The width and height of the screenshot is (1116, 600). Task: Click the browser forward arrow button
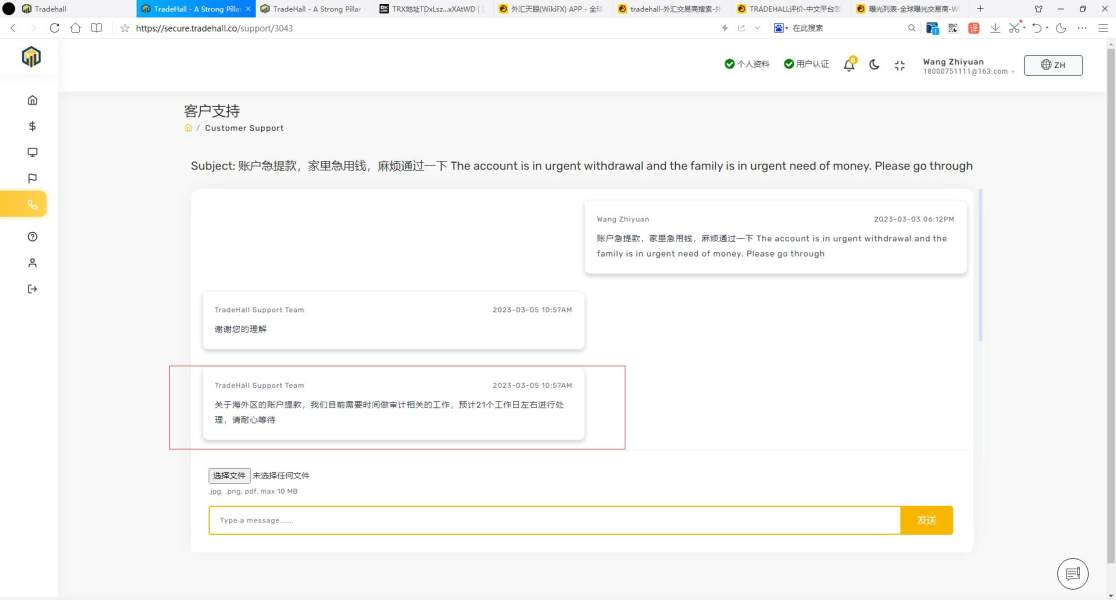click(x=33, y=28)
